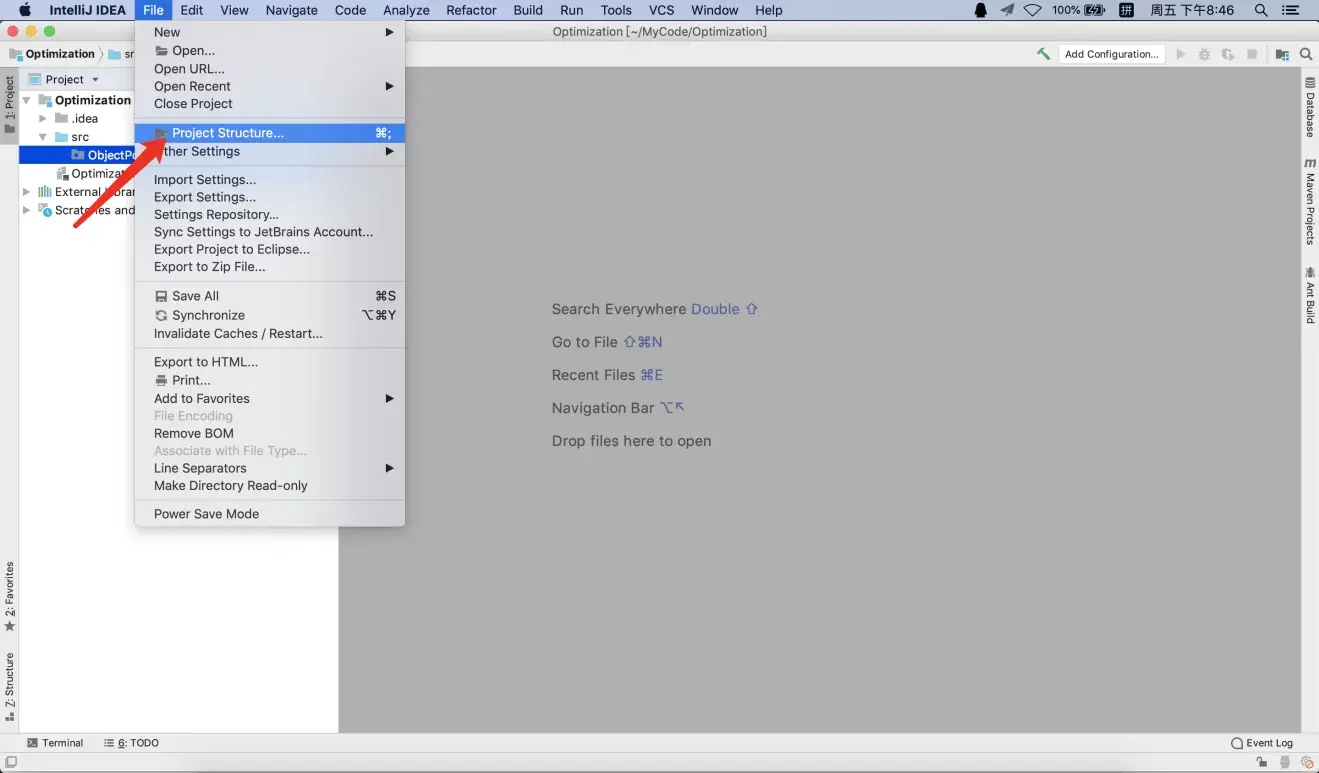Open the Z: Structure side tab
Image resolution: width=1319 pixels, height=773 pixels.
[x=9, y=688]
